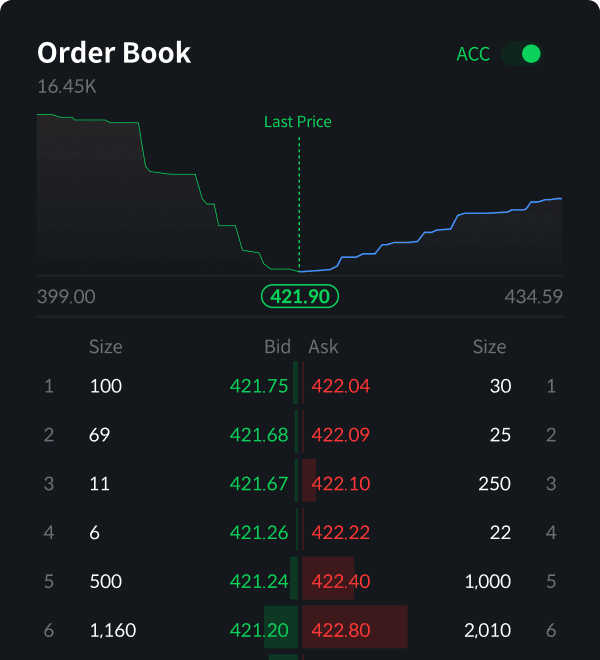
Task: Pick the 421.67 bid level
Action: click(x=259, y=484)
